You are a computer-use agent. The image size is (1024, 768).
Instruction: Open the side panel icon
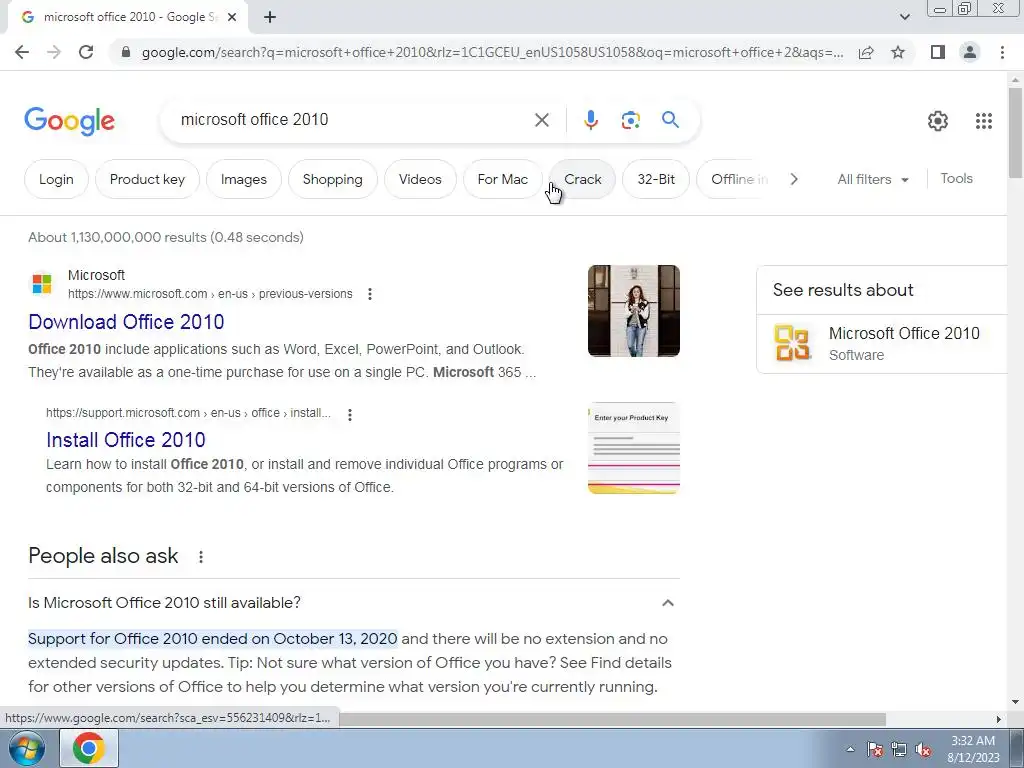938,52
